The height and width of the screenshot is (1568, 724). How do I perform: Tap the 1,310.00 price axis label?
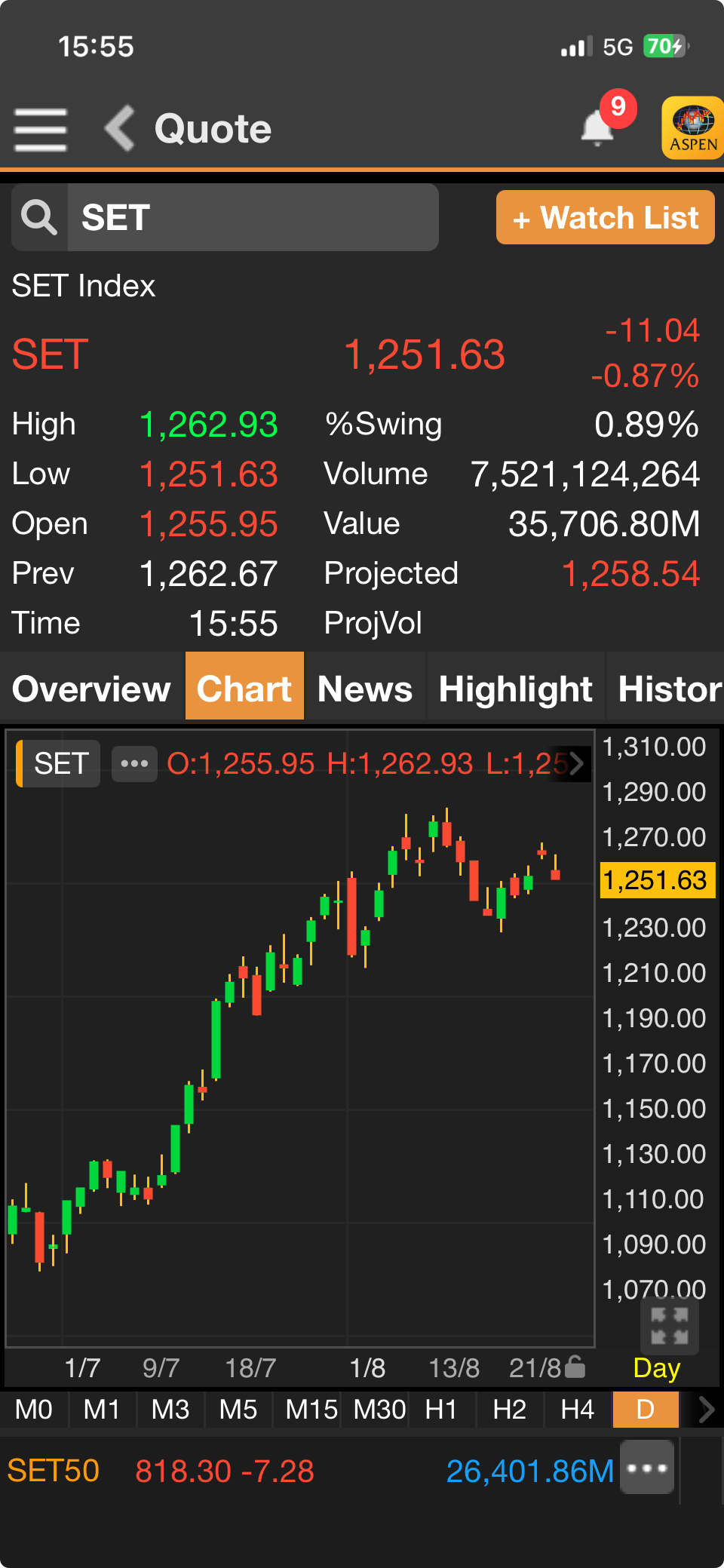(x=654, y=747)
